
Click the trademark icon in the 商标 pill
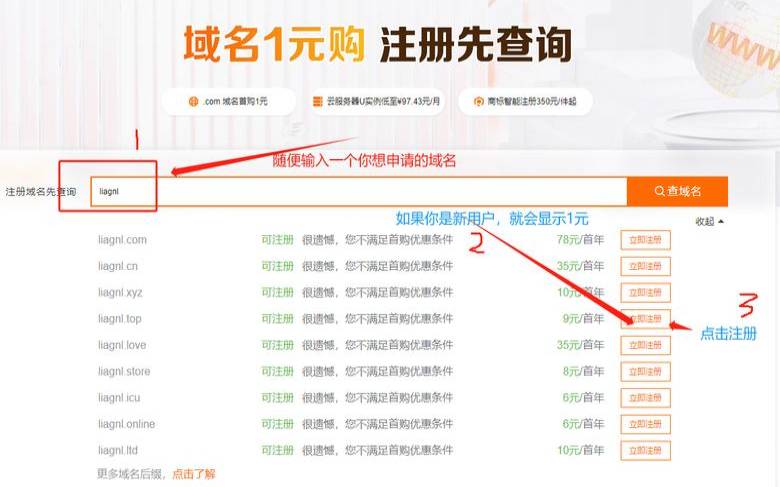click(478, 101)
